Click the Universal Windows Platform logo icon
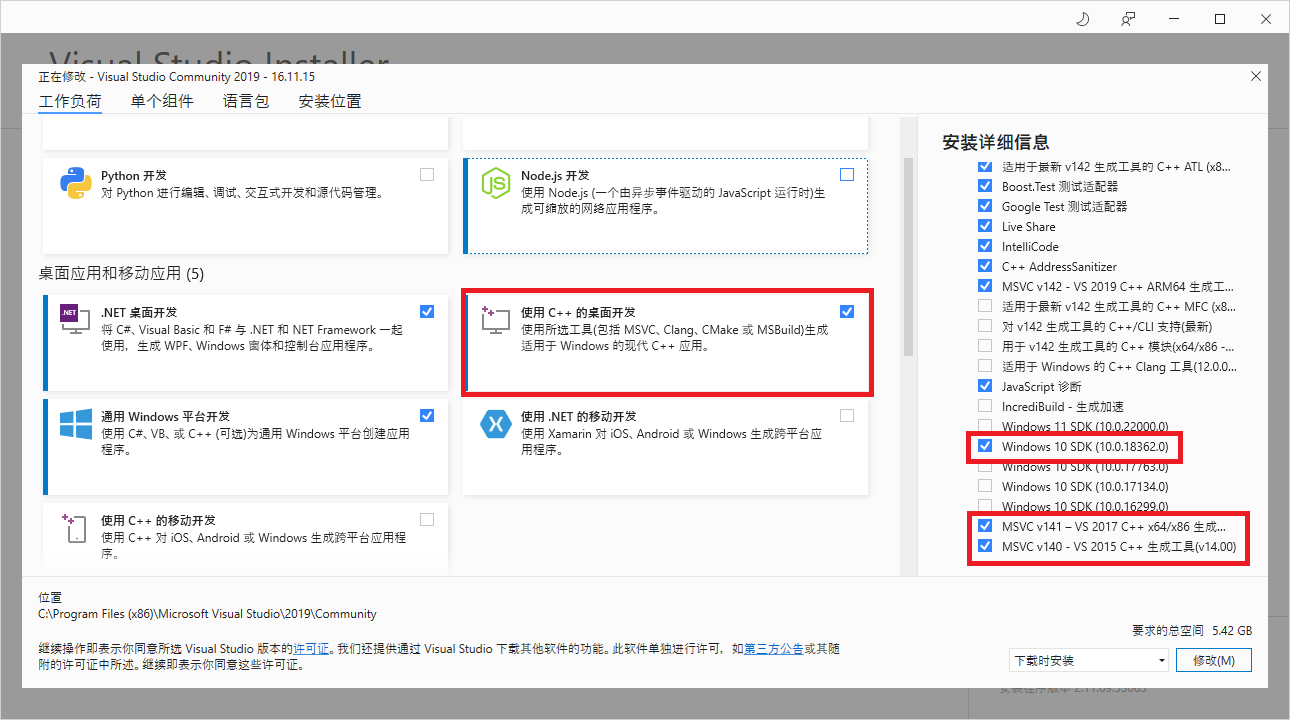 (x=76, y=424)
